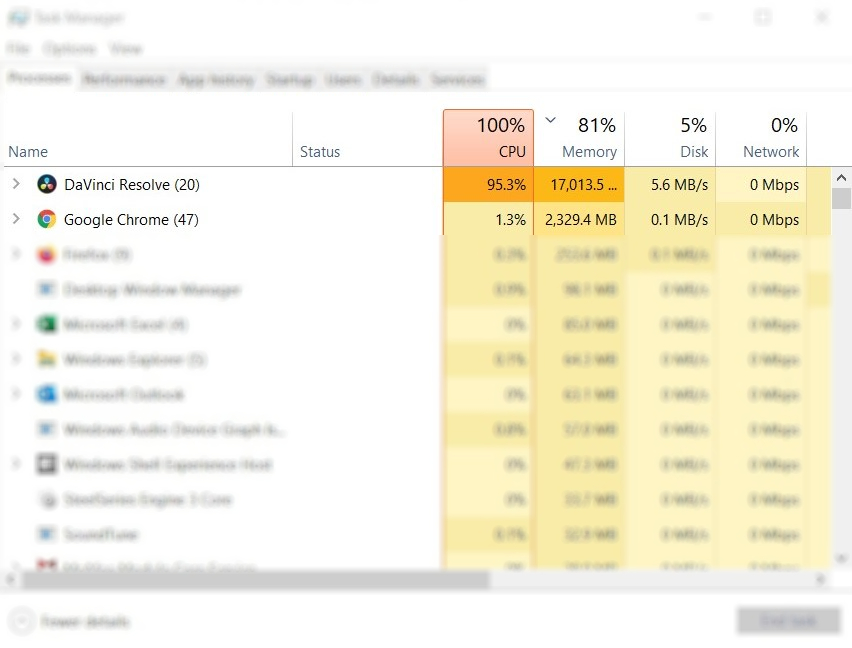The width and height of the screenshot is (852, 648).
Task: Click the Task Manager title bar icon
Action: (17, 18)
